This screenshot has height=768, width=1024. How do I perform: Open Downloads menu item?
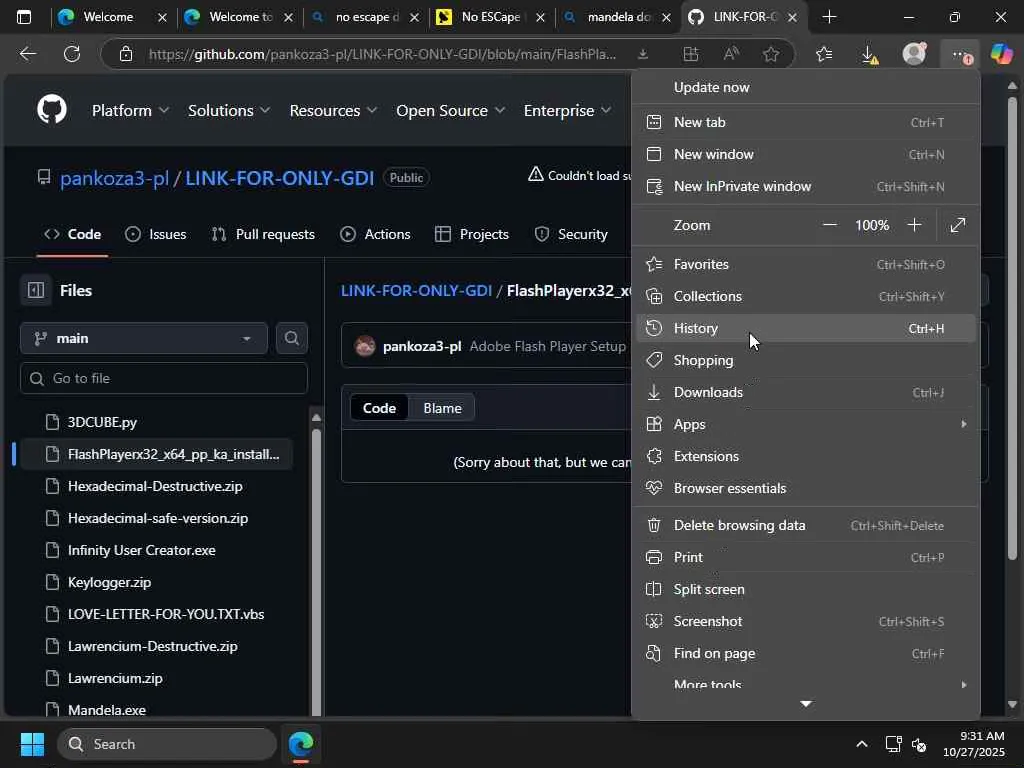806,392
